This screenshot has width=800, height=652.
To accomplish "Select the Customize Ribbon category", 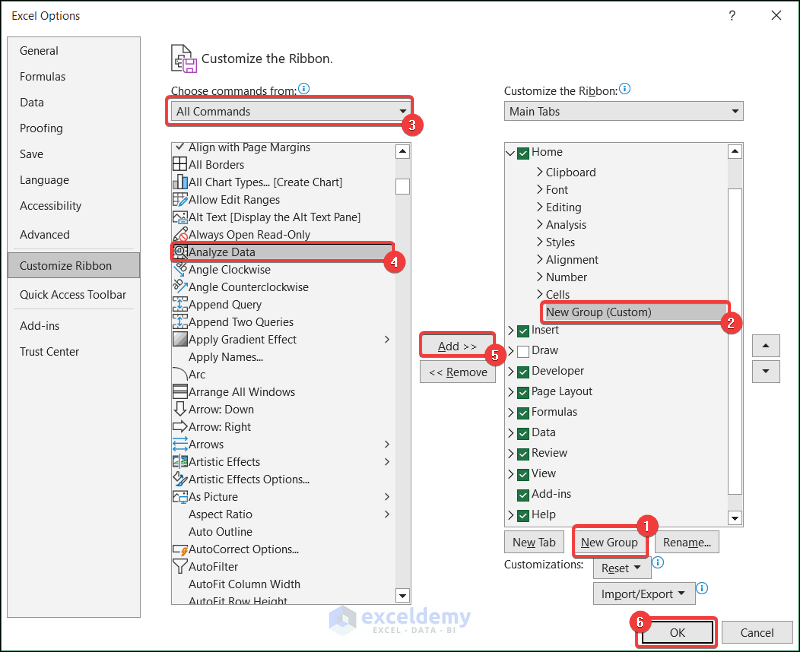I will coord(73,265).
